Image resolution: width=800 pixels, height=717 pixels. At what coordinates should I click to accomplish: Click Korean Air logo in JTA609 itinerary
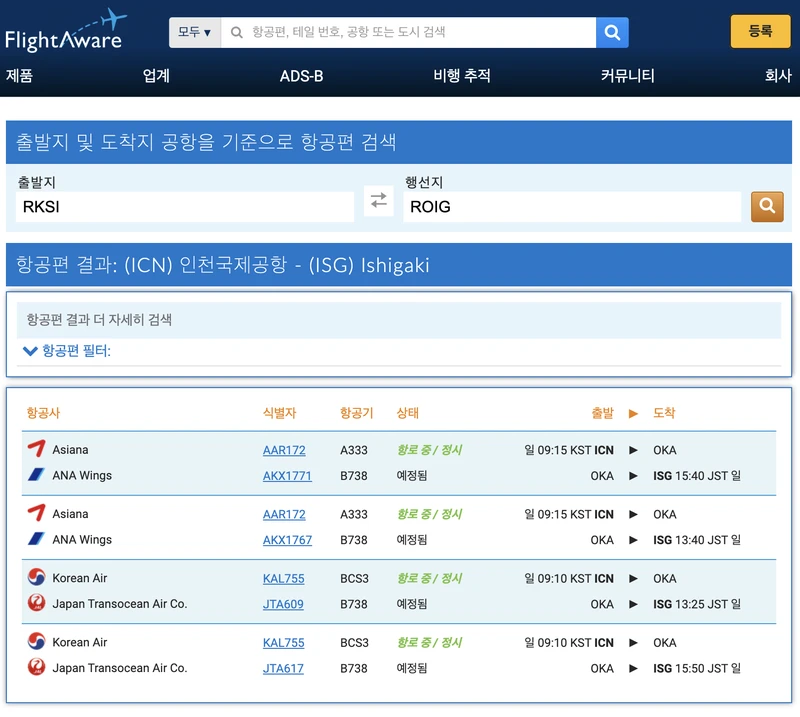coord(37,577)
